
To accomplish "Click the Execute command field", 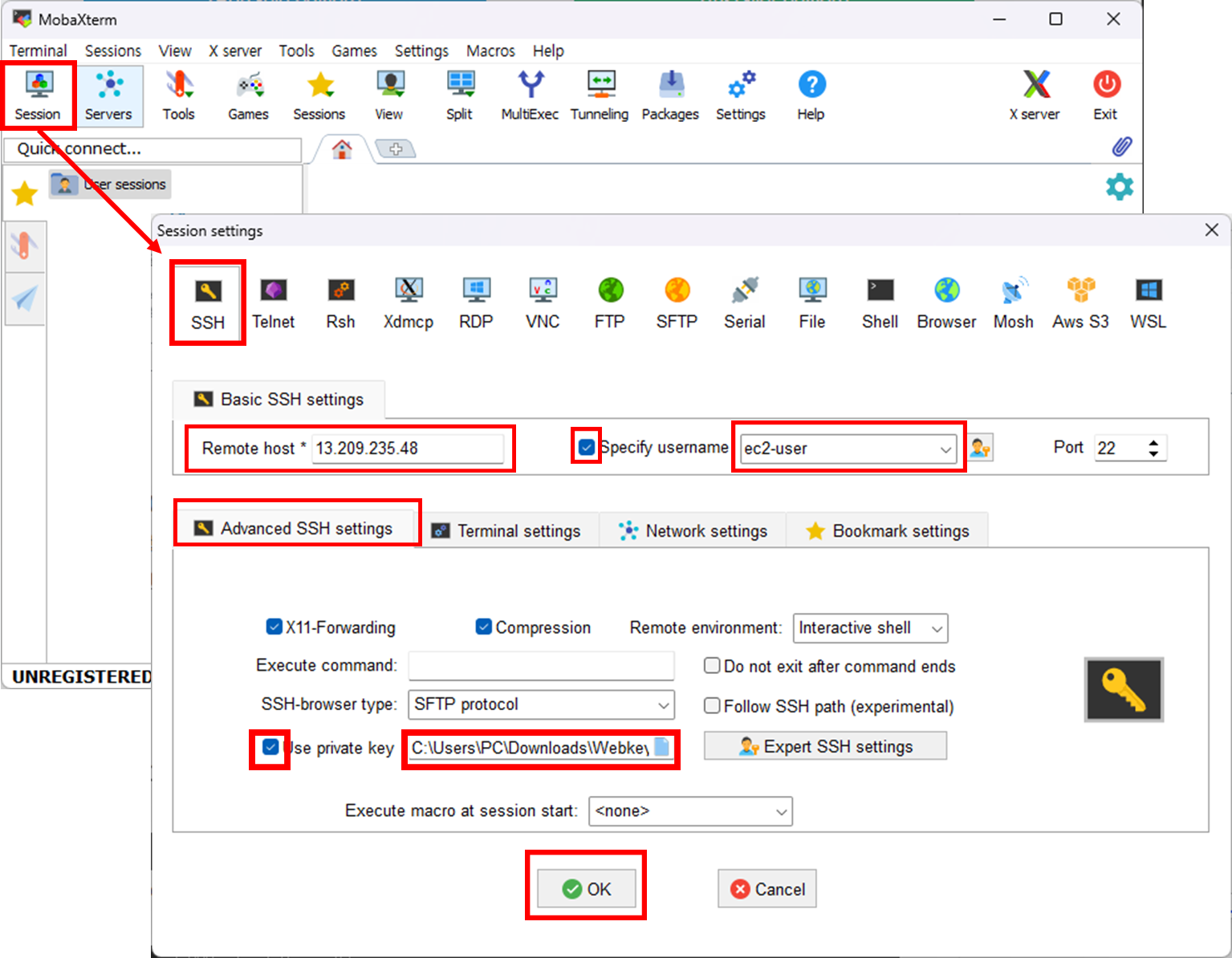I will coord(542,666).
